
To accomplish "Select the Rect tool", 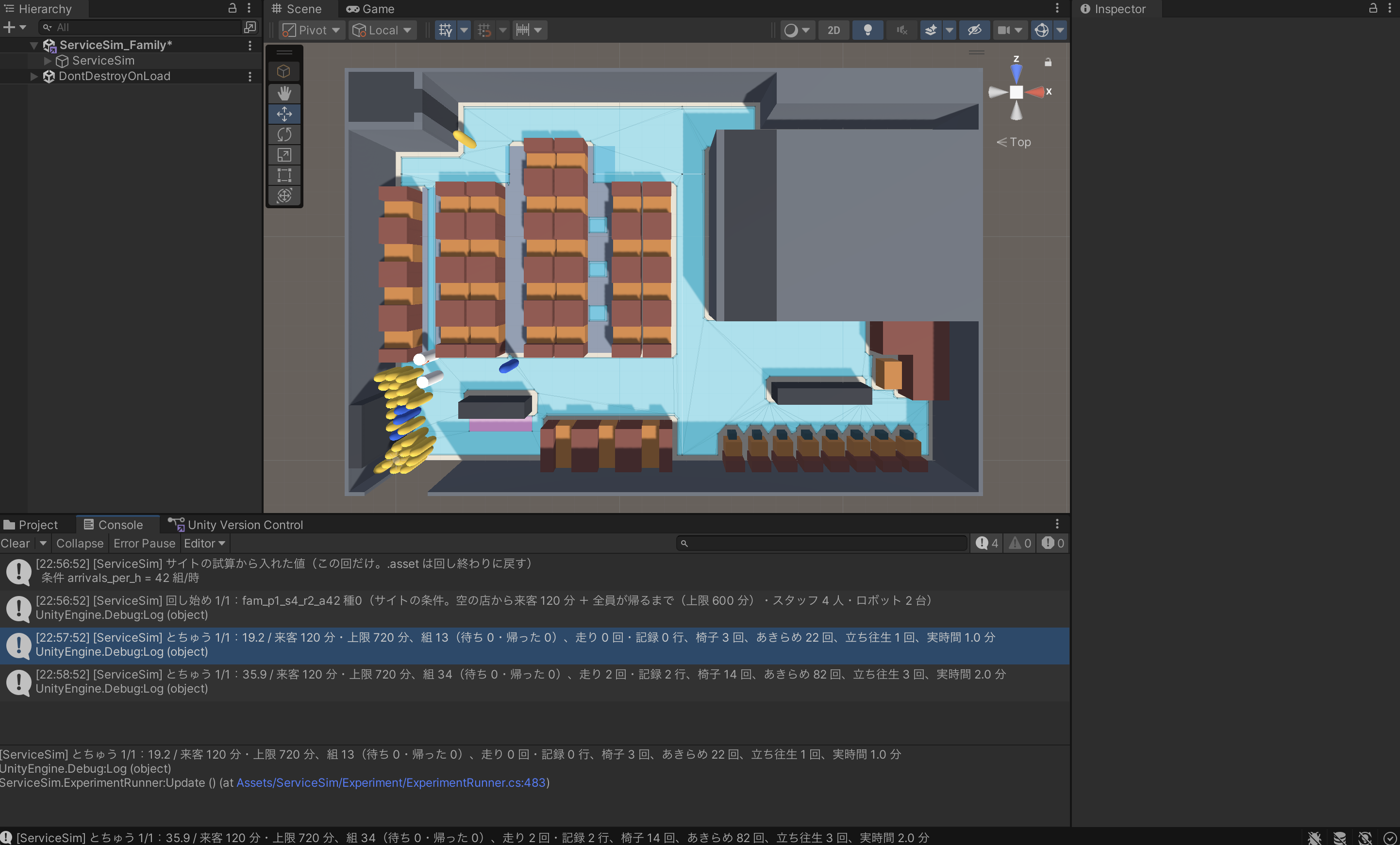I will 284,175.
